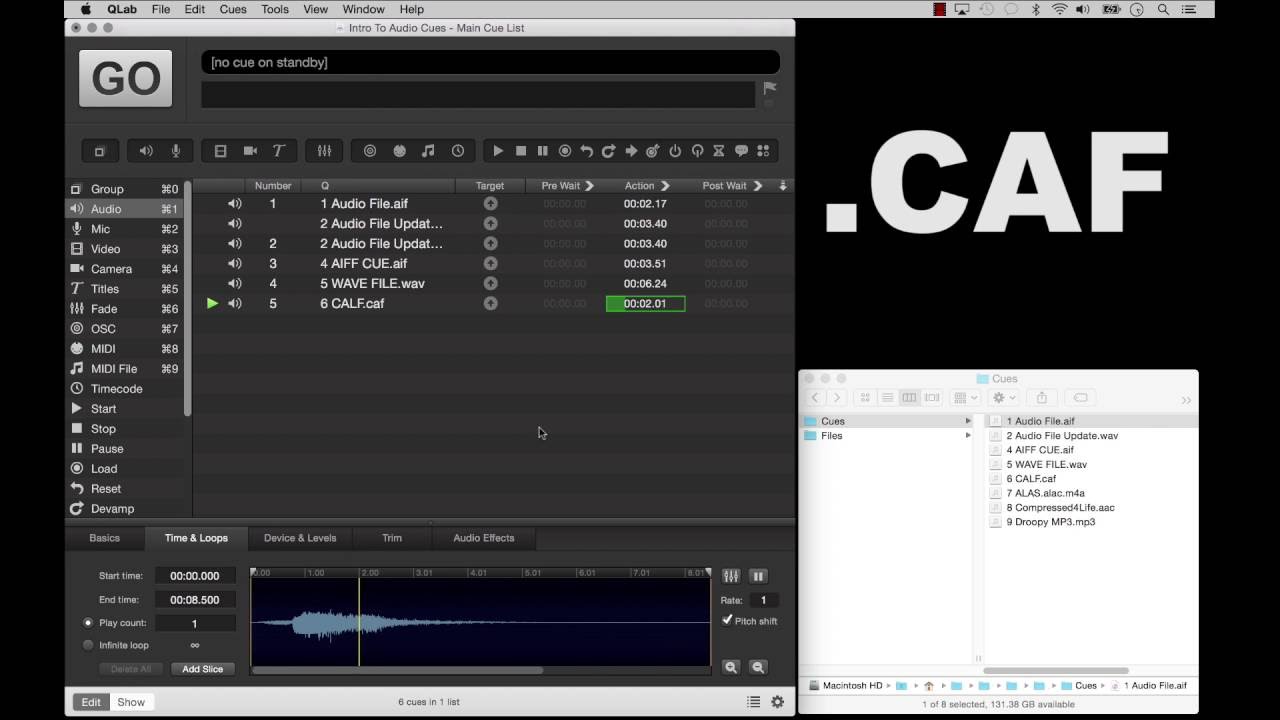Click the speaker Audio cue icon in toolbar row

[x=146, y=151]
